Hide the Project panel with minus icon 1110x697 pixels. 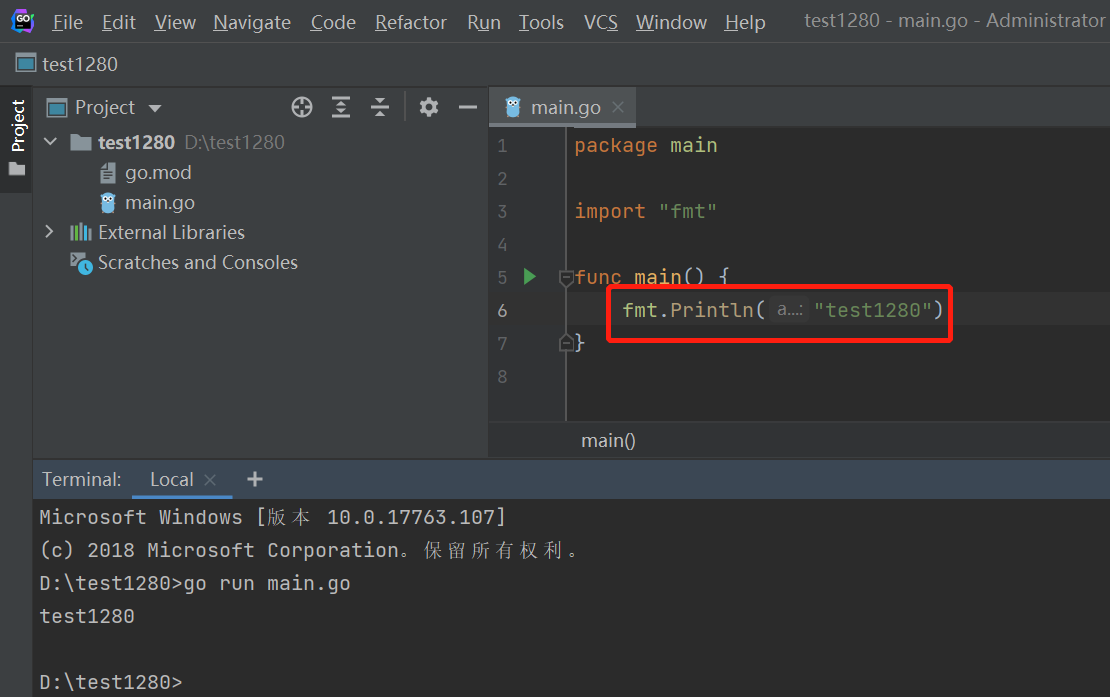(x=467, y=107)
